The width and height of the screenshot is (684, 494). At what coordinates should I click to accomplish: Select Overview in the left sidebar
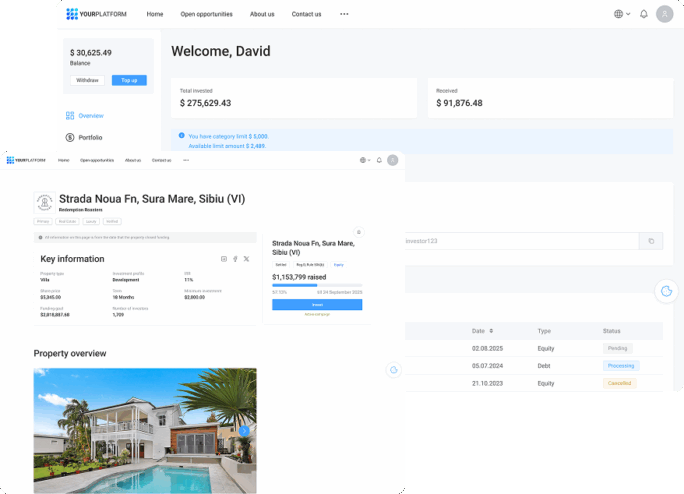coord(90,116)
